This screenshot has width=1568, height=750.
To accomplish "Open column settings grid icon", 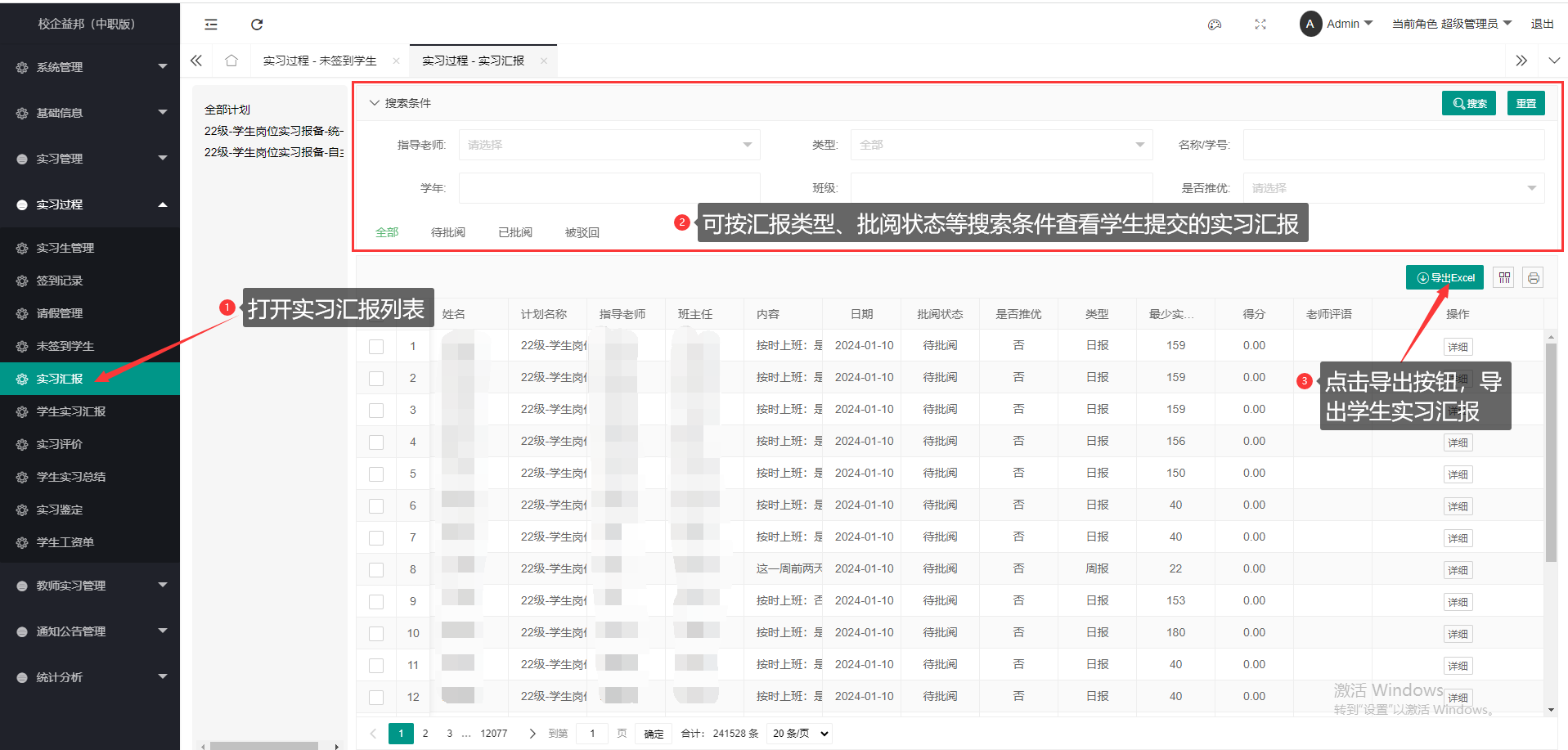I will coord(1504,278).
